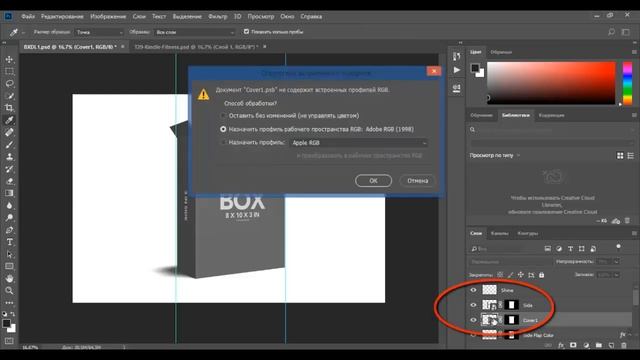Select the Move tool

click(9, 60)
